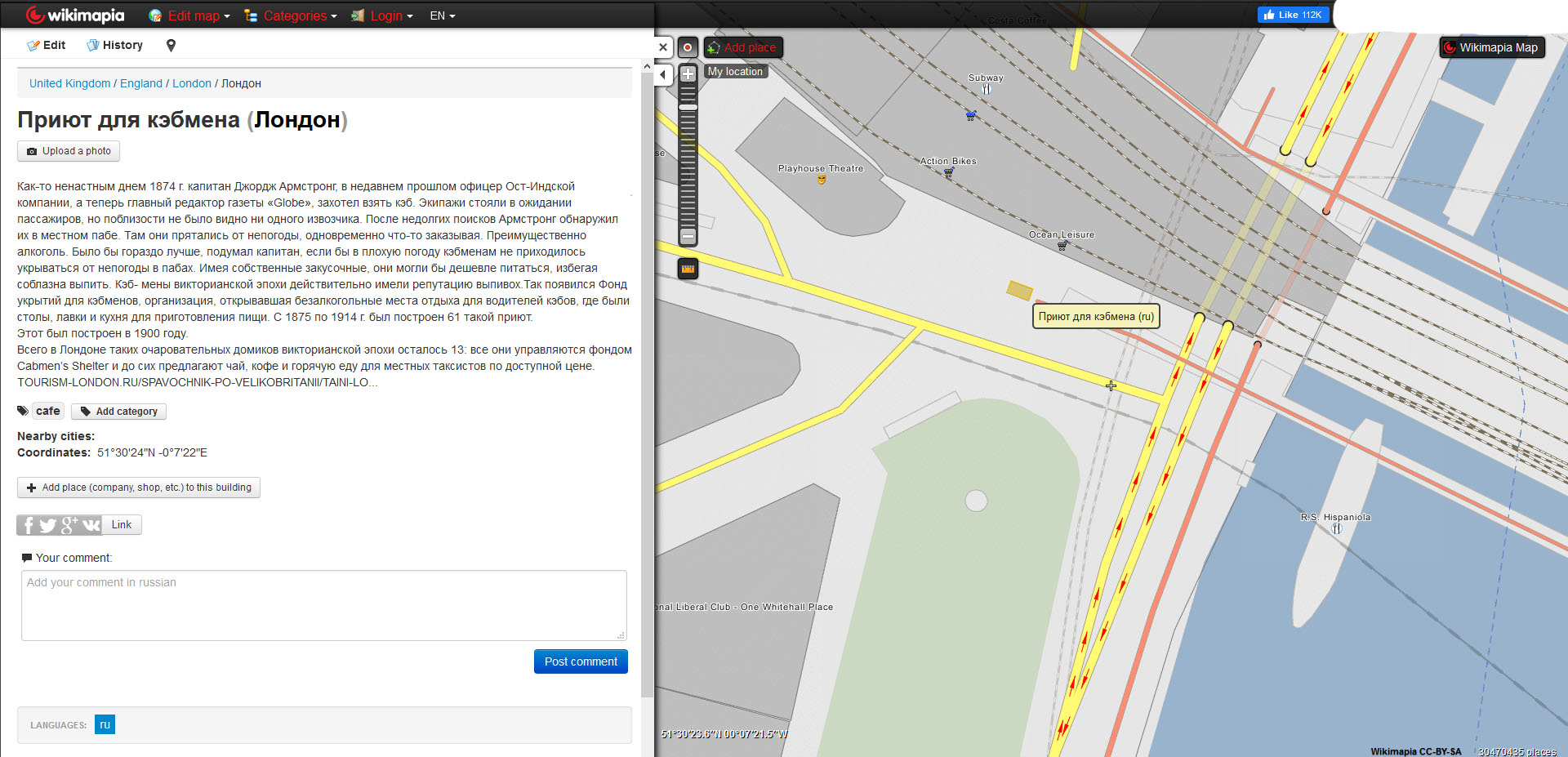Share on Twitter icon
Image resolution: width=1568 pixels, height=757 pixels.
(48, 525)
